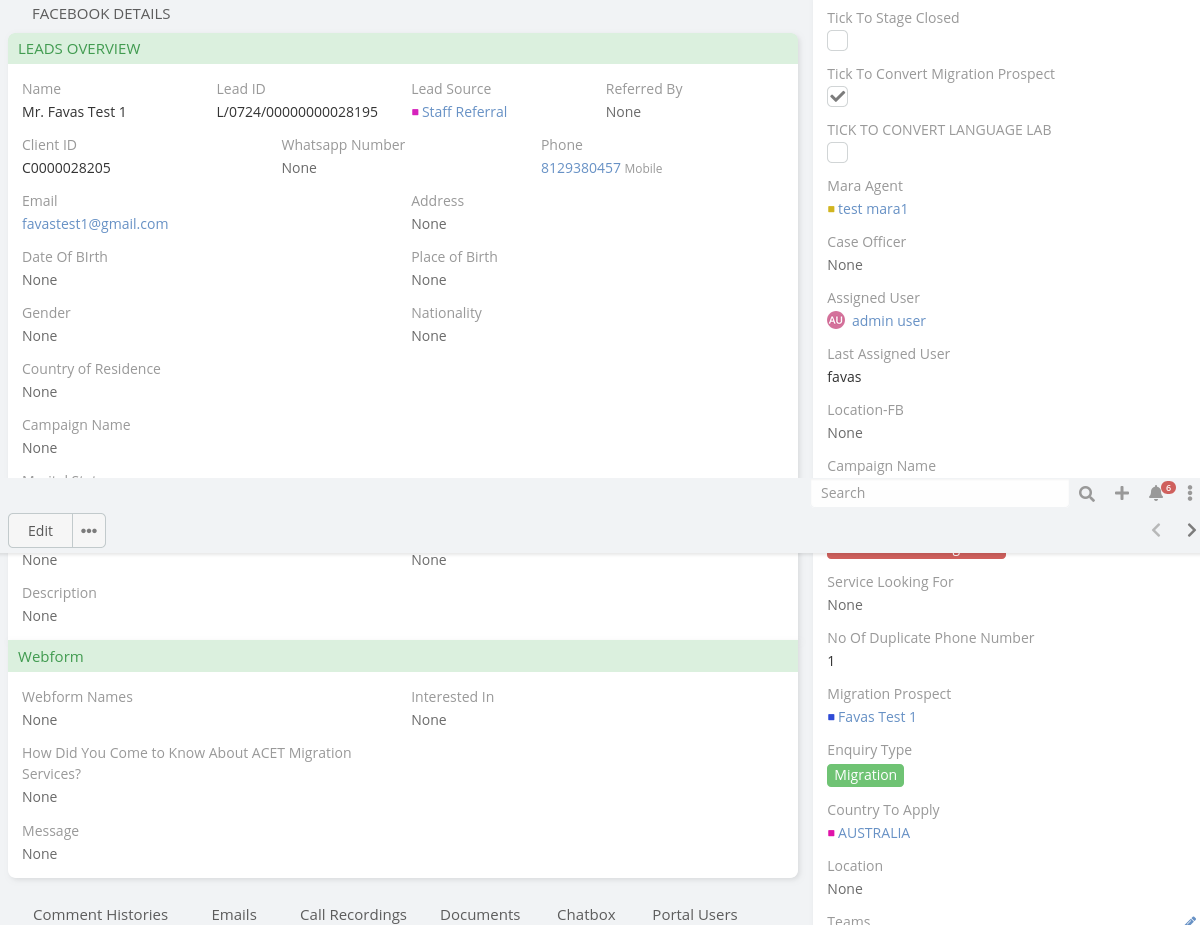
Task: Open dropdown next to Edit button
Action: pos(89,531)
